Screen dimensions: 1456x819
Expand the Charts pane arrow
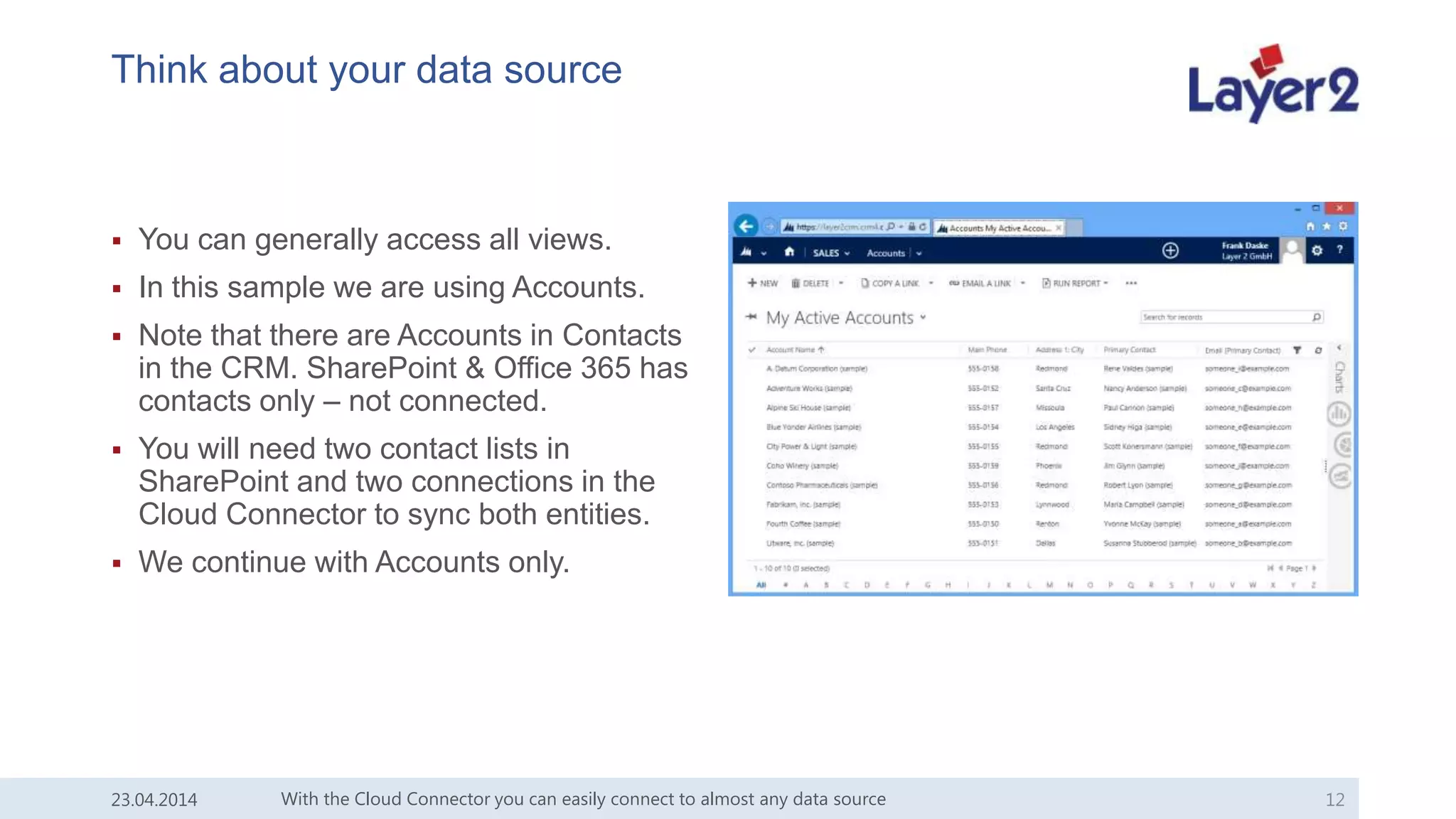1339,348
